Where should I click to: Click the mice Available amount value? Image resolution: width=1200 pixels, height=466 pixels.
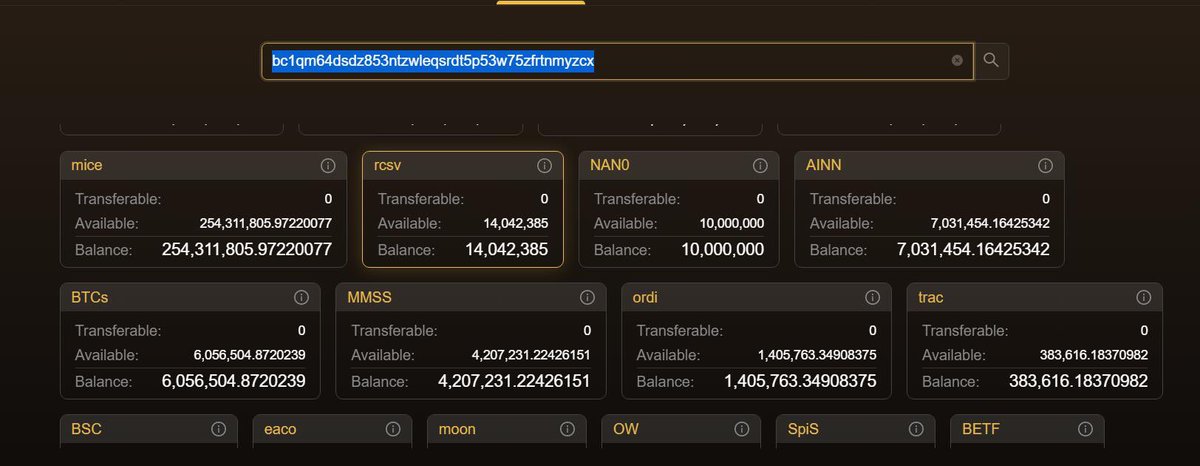click(266, 223)
